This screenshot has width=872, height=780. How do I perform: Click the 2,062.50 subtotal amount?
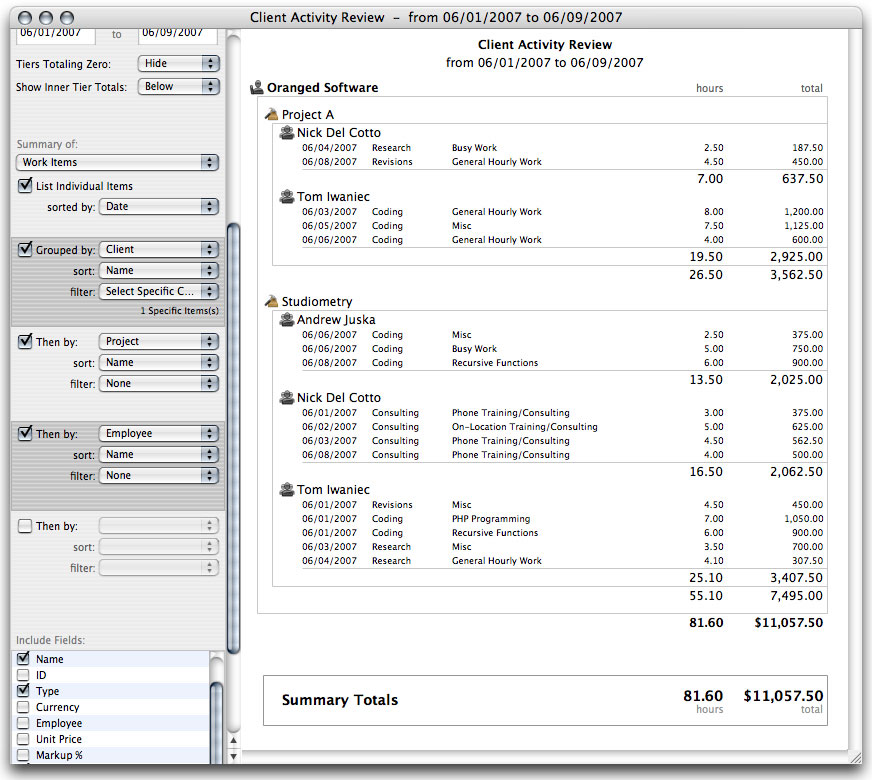tap(796, 471)
